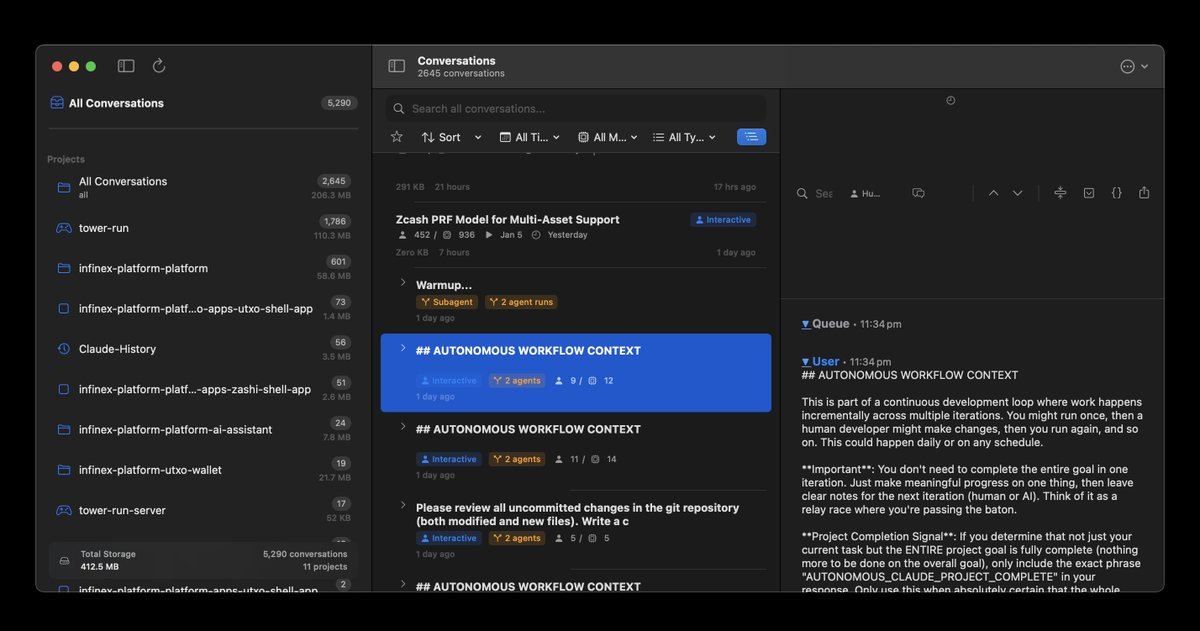Click the share export icon
This screenshot has width=1200, height=631.
click(1144, 193)
